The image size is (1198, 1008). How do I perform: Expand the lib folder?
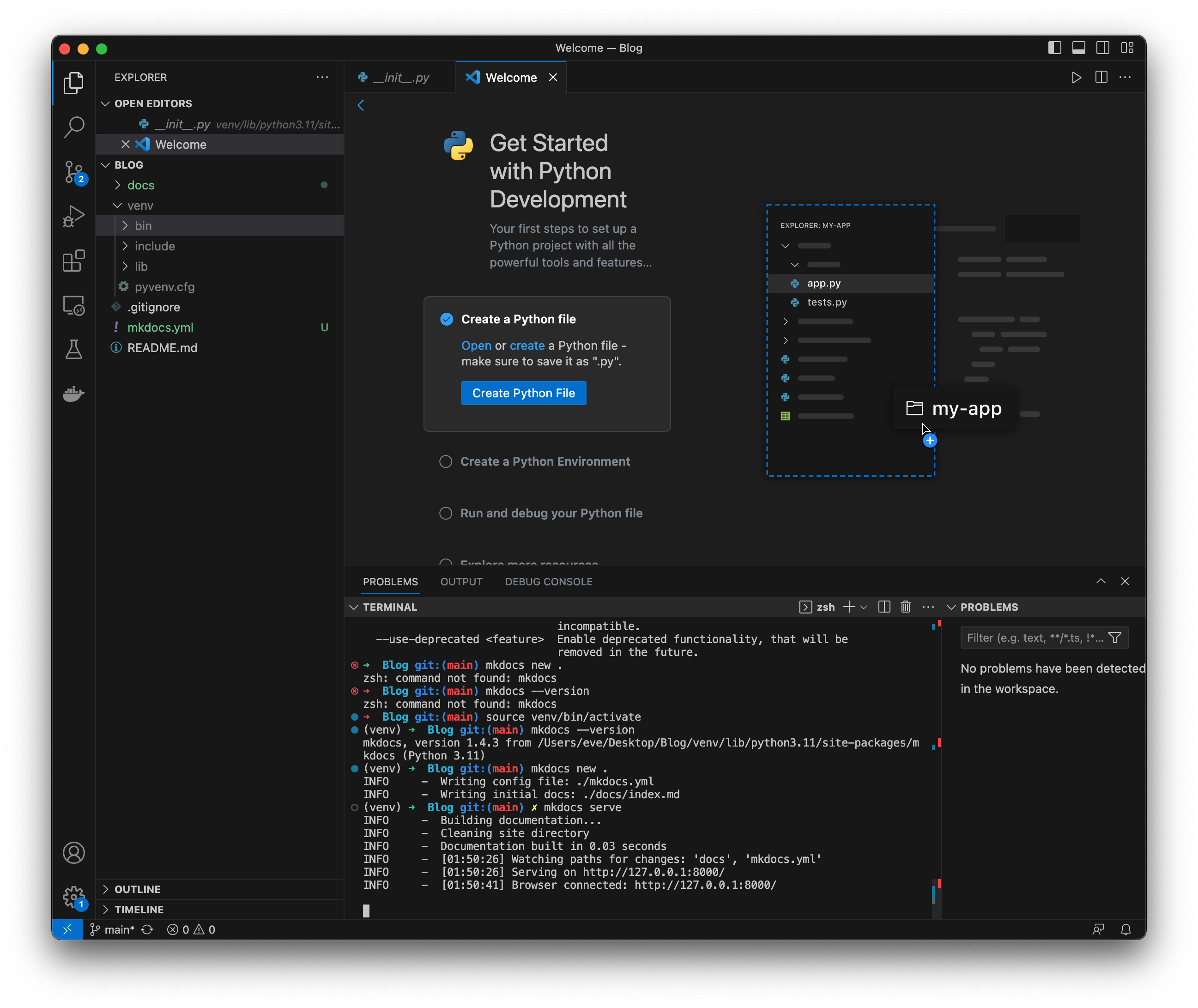[220, 266]
